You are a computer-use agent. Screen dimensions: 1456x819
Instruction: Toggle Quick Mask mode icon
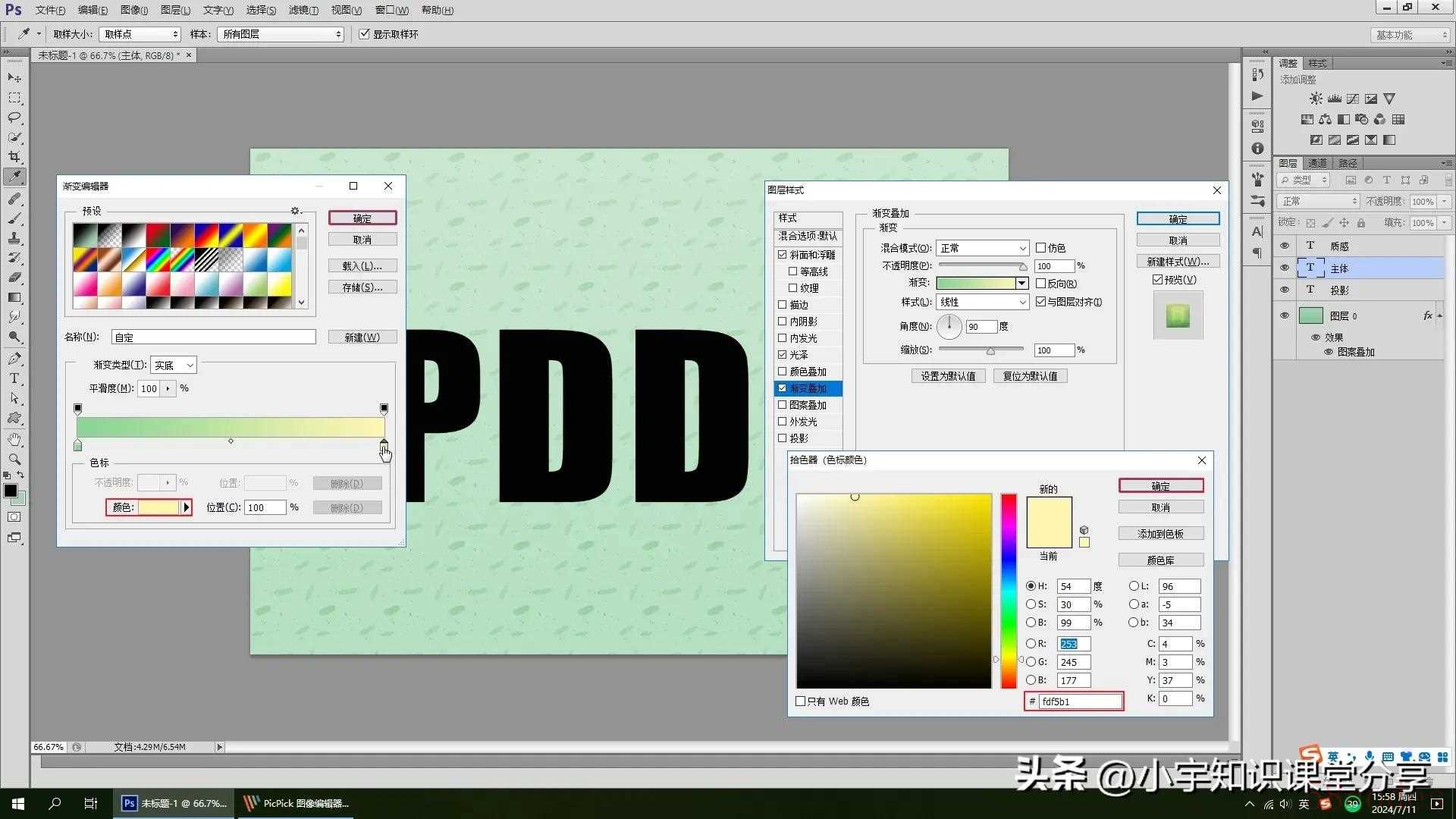[14, 517]
